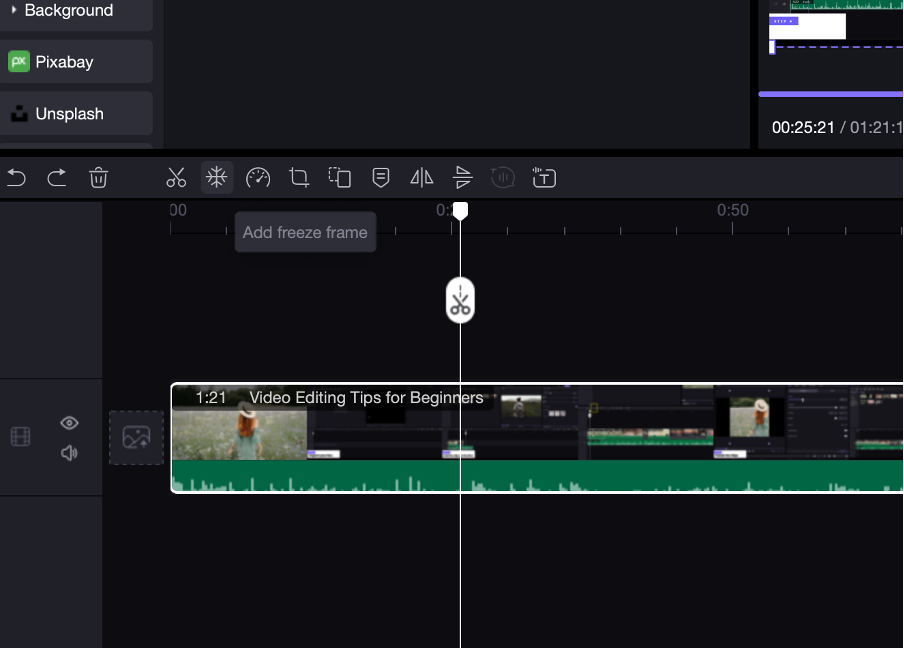This screenshot has height=648, width=904.
Task: Click the duplicate overlay icon in toolbar
Action: point(340,178)
